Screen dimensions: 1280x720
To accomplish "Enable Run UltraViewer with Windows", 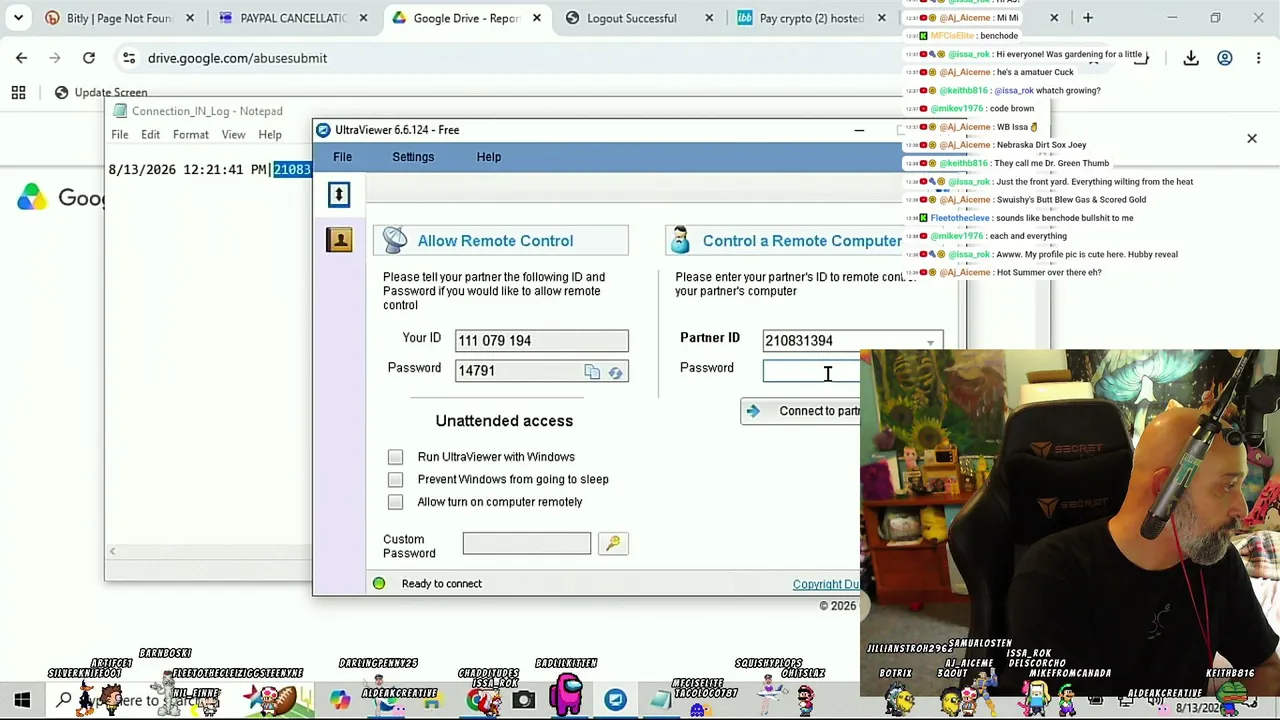I will (x=395, y=457).
